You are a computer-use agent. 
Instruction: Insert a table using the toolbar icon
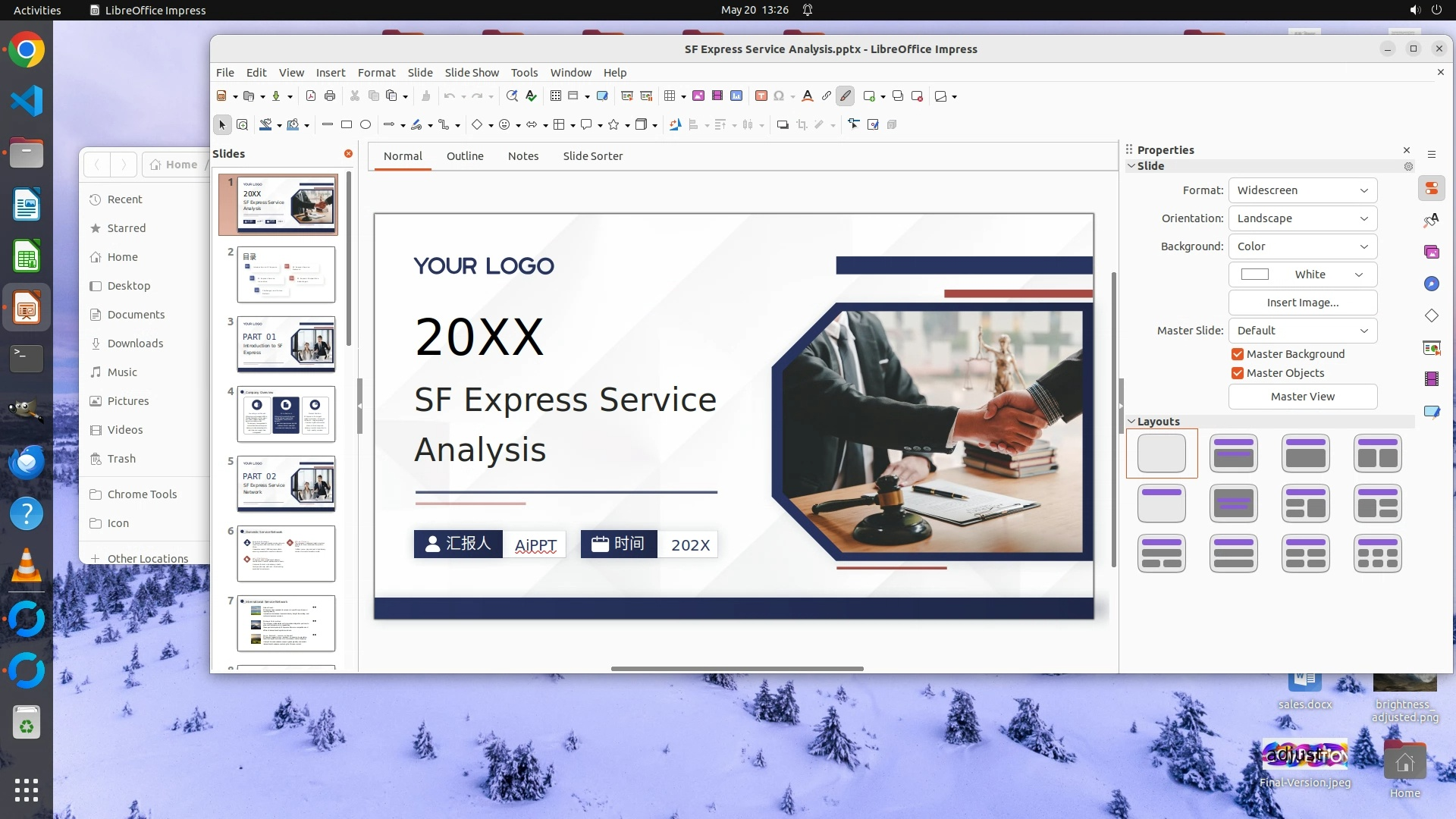pos(670,96)
